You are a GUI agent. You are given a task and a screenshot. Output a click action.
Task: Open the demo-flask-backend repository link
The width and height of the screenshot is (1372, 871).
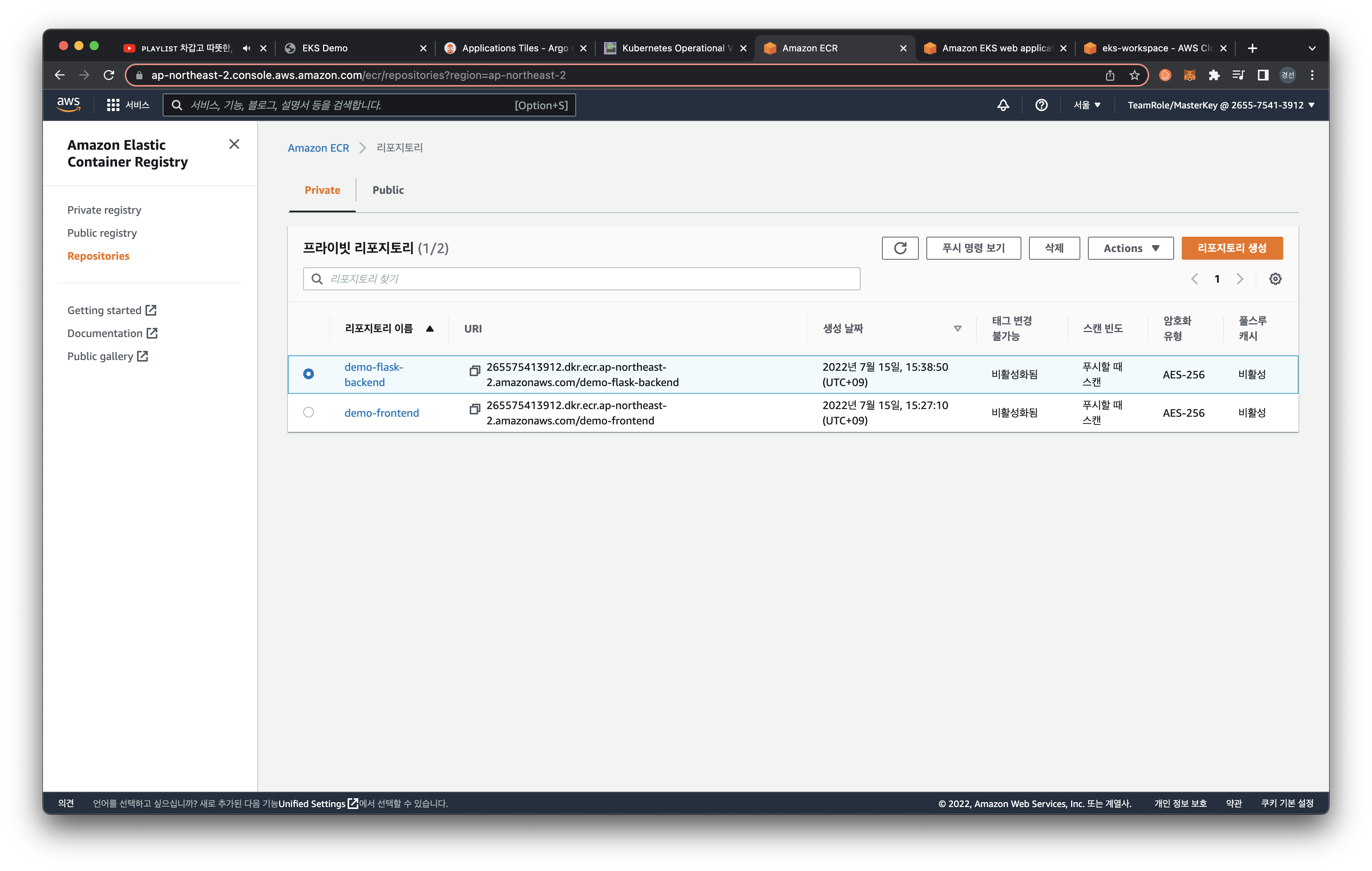[373, 375]
